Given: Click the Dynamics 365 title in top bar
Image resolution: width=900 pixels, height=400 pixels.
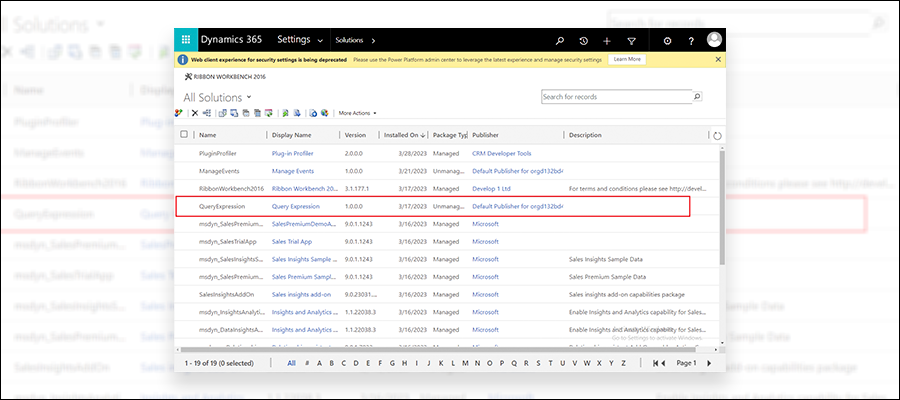Looking at the screenshot, I should 231,40.
